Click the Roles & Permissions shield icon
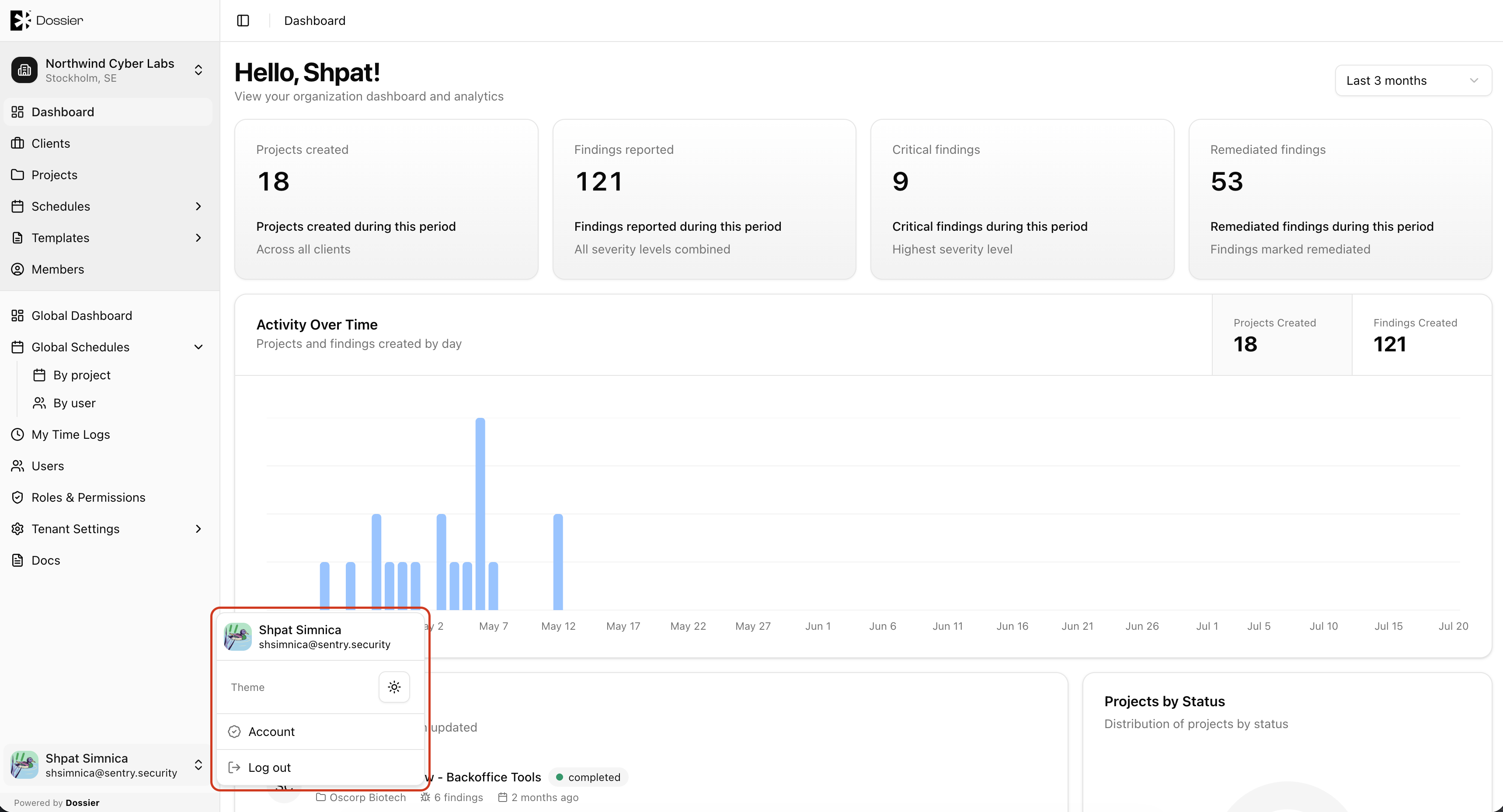This screenshot has height=812, width=1503. click(17, 498)
